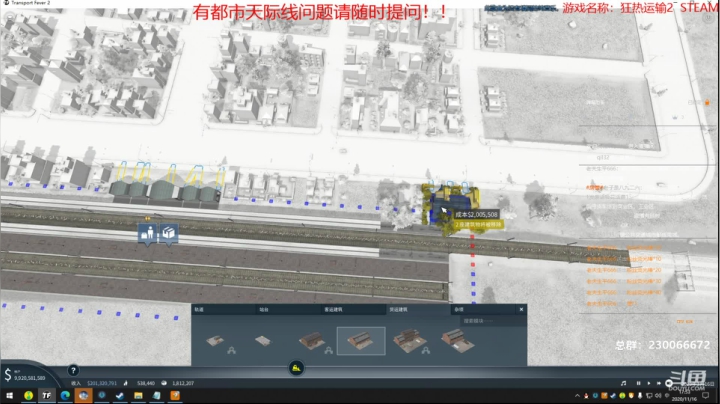The image size is (720, 404).
Task: Click the income value $201,320,791
Action: pos(102,383)
